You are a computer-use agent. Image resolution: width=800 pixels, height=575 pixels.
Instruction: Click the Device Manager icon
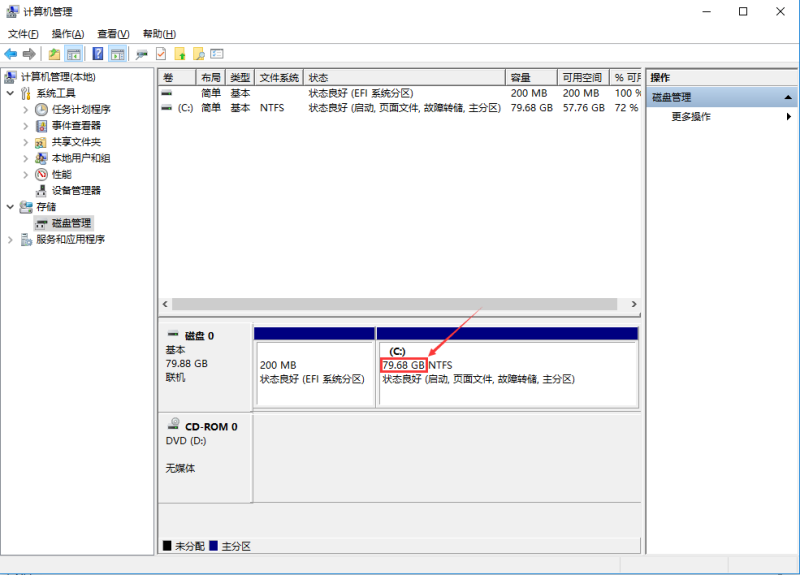[x=41, y=191]
